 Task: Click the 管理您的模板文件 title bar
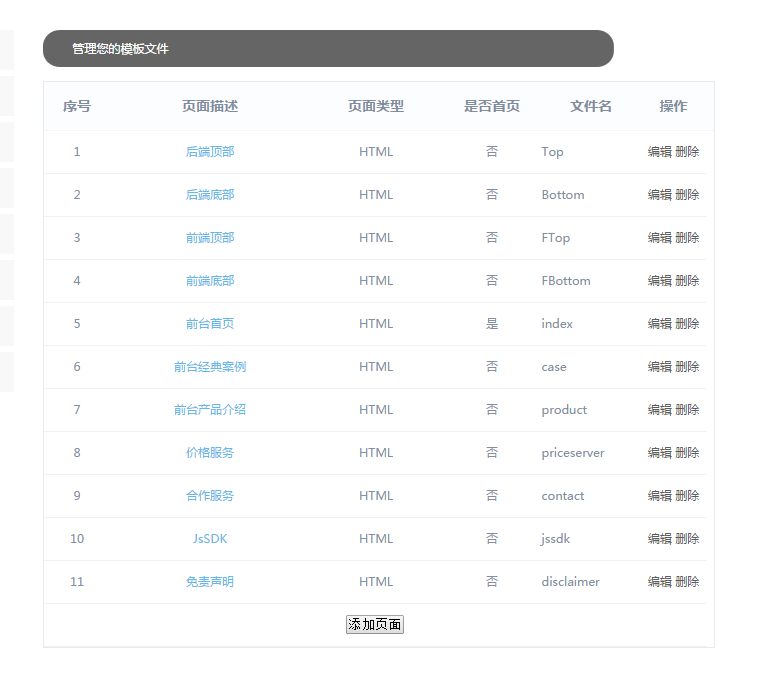tap(328, 49)
